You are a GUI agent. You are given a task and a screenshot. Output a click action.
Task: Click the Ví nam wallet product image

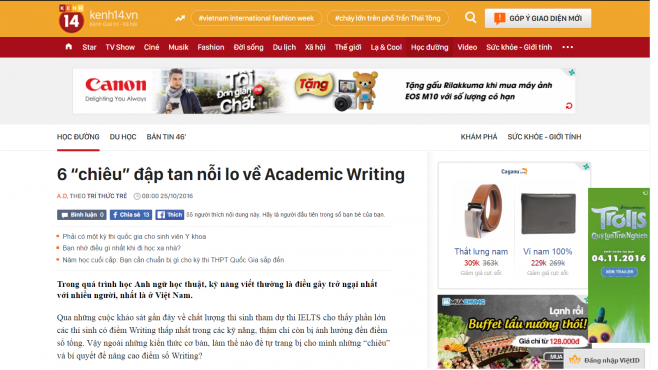pyautogui.click(x=548, y=214)
